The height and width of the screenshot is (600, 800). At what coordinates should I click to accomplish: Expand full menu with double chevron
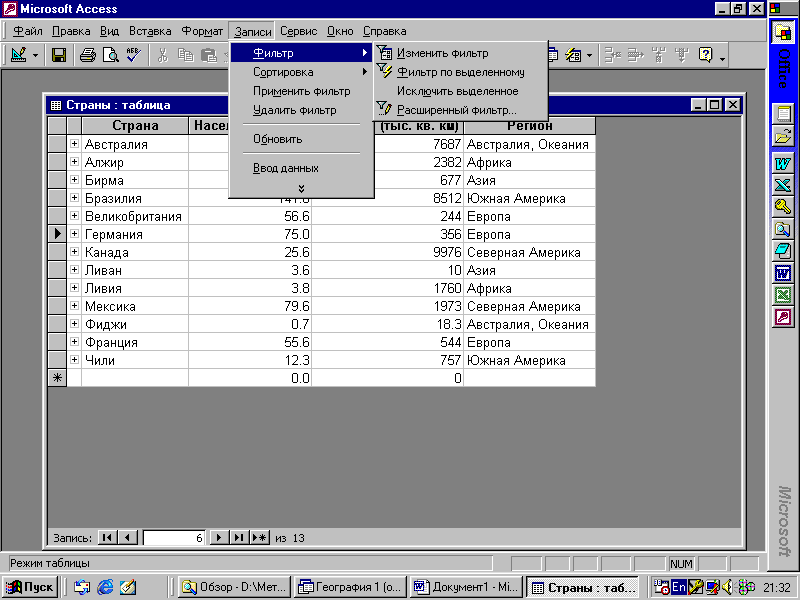click(x=302, y=188)
